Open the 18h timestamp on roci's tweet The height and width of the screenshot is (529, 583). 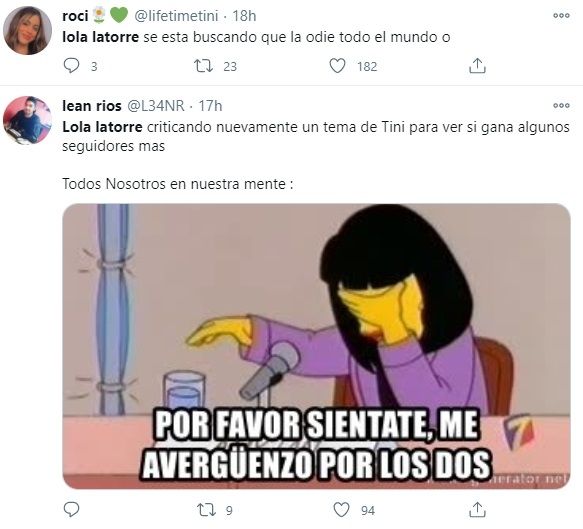[244, 16]
